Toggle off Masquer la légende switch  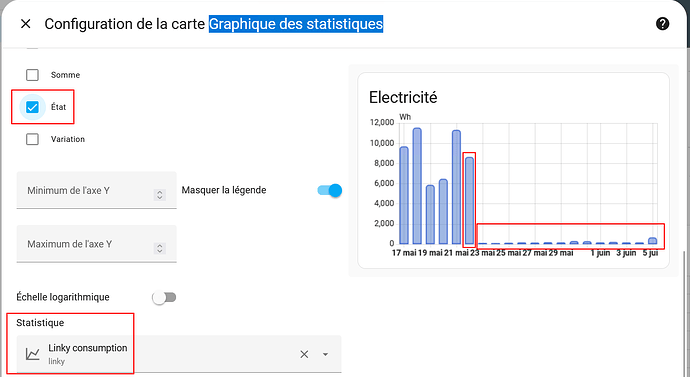330,190
